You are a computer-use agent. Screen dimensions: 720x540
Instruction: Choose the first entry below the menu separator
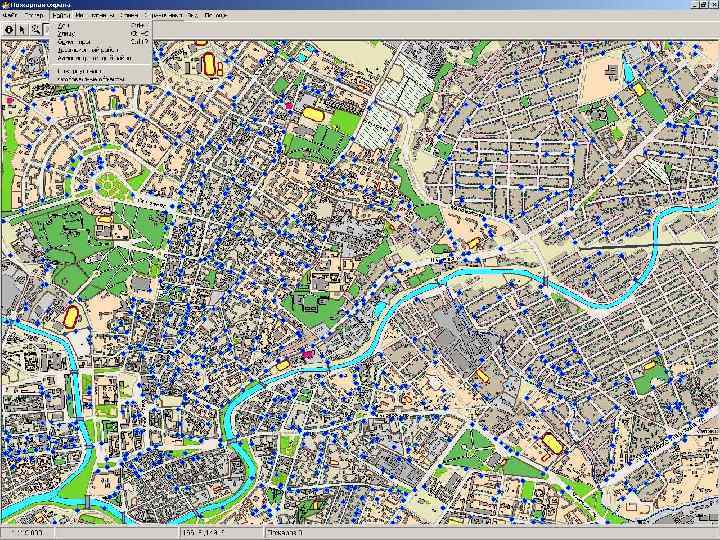(101, 72)
